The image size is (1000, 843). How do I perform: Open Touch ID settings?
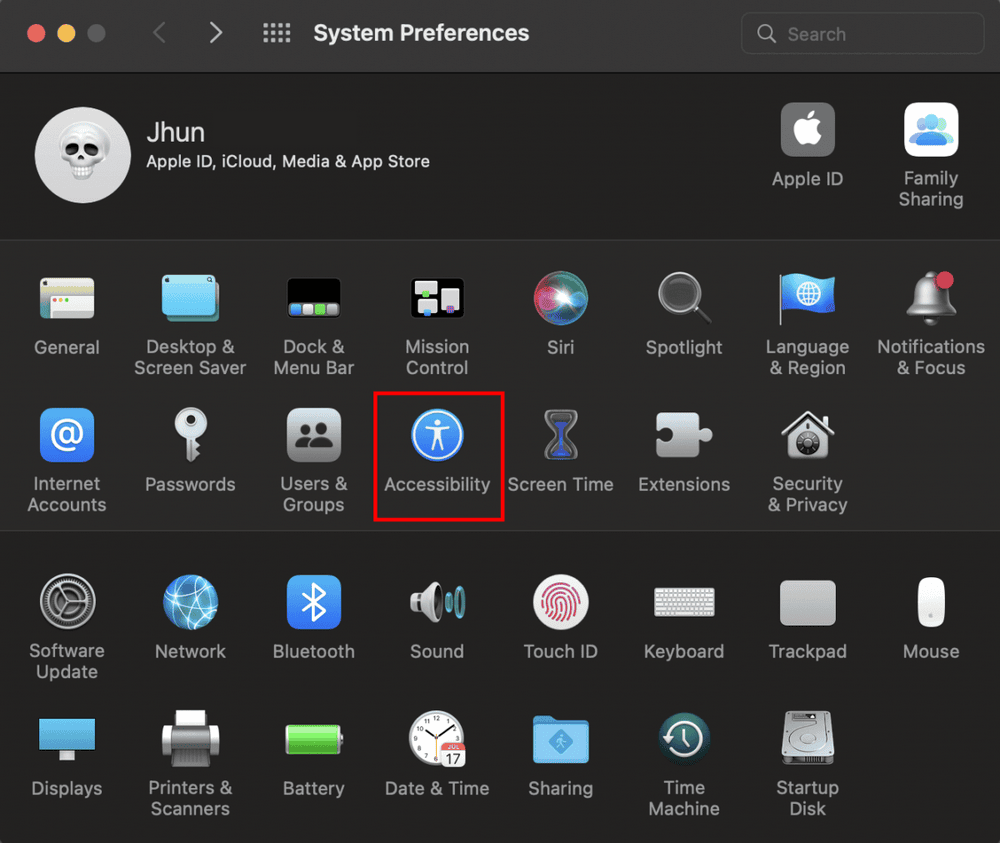[560, 602]
